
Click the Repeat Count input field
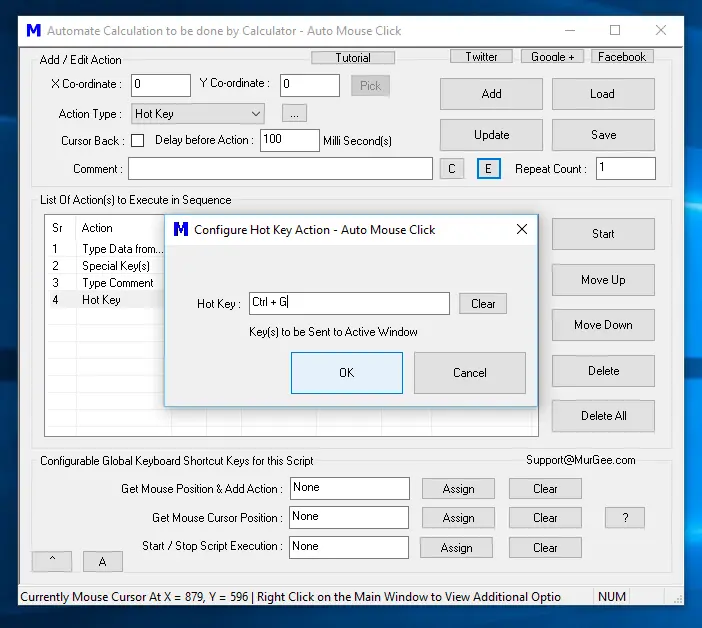(625, 169)
